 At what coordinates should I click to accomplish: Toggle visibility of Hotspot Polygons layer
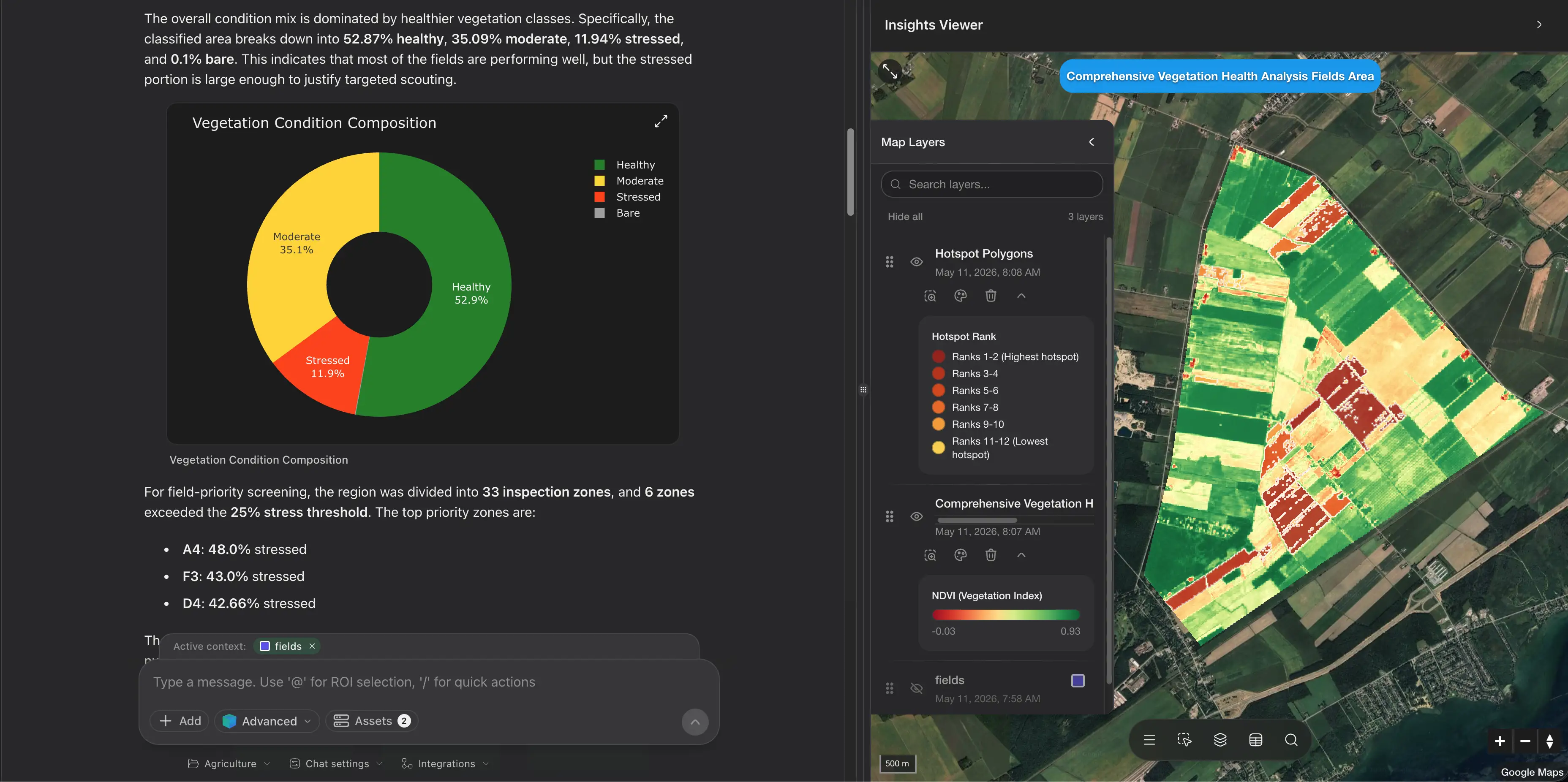click(916, 262)
